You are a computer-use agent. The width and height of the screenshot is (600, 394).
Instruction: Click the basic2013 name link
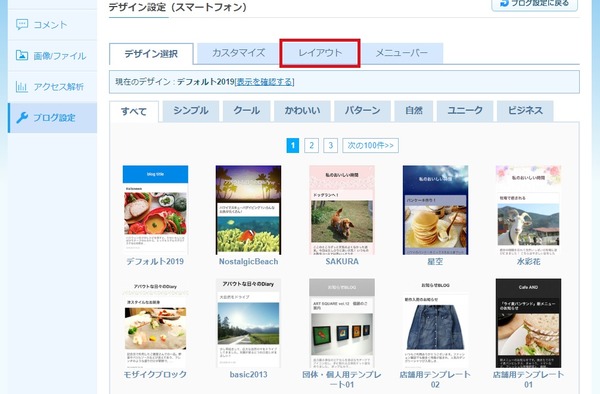248,374
